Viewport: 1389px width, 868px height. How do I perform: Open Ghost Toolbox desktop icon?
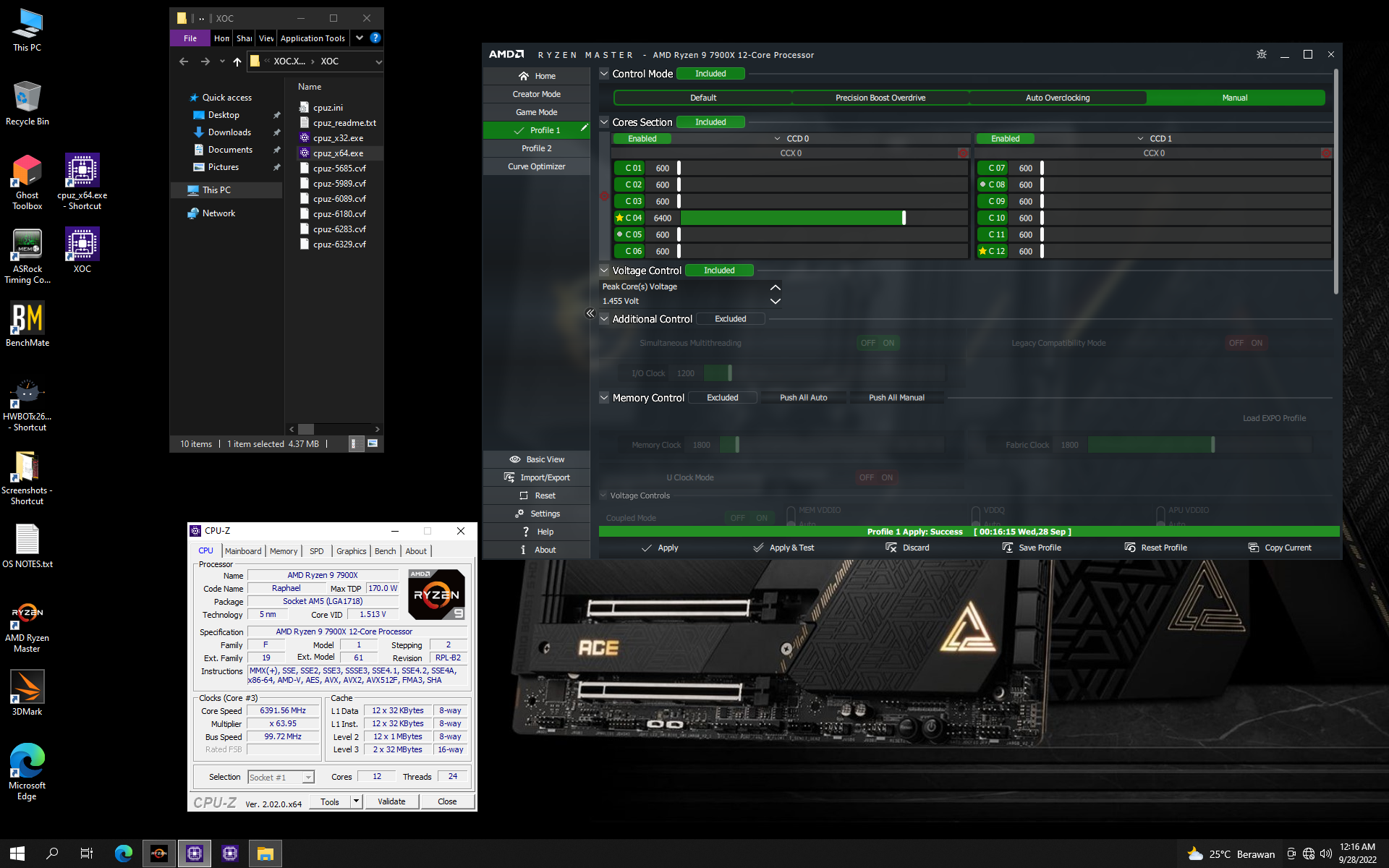pos(27,182)
